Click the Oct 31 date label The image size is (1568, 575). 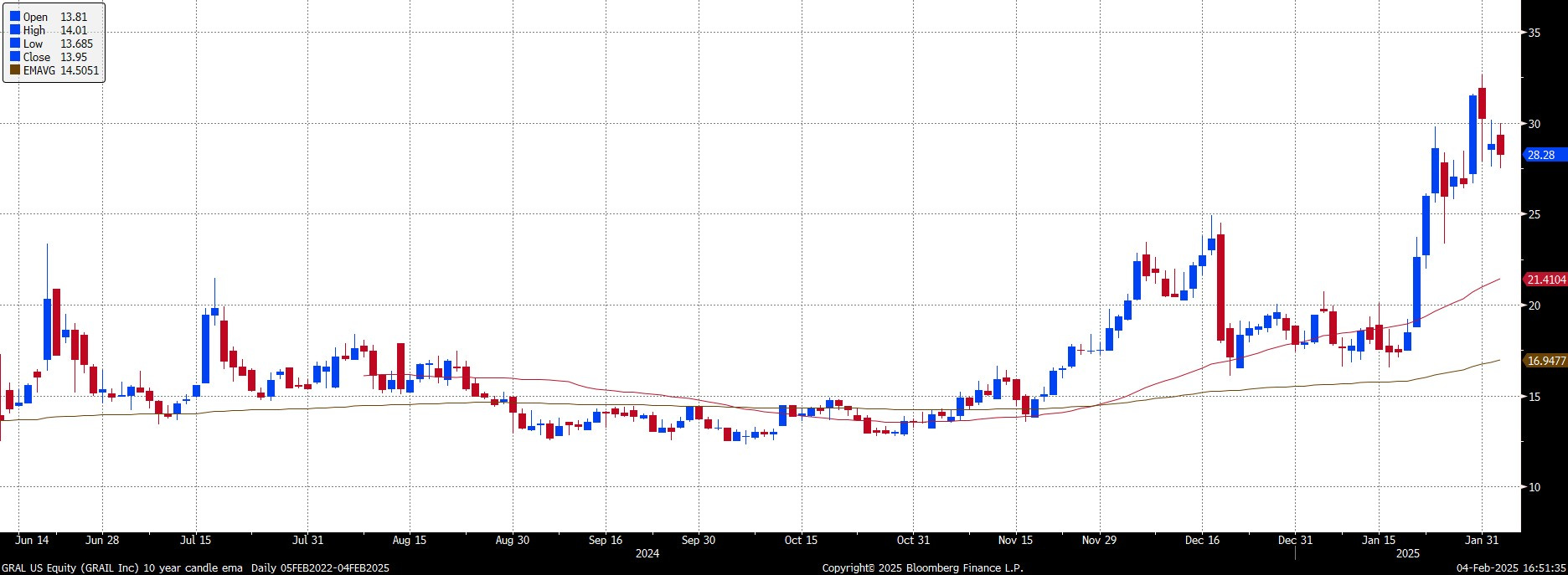pyautogui.click(x=913, y=540)
